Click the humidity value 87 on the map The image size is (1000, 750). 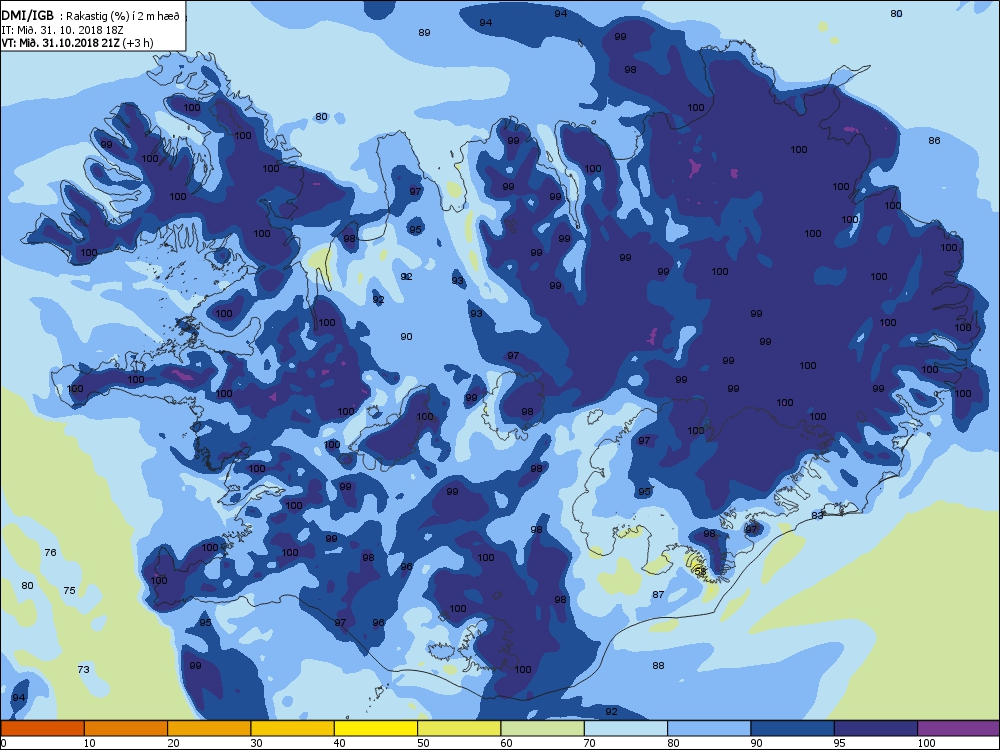tap(658, 594)
